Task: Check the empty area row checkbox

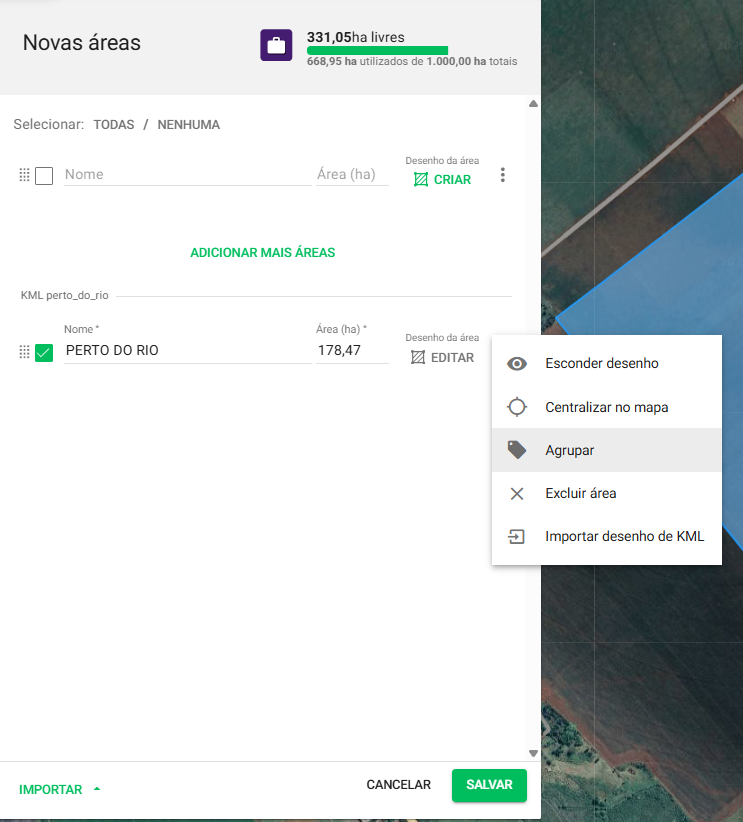Action: coord(44,176)
